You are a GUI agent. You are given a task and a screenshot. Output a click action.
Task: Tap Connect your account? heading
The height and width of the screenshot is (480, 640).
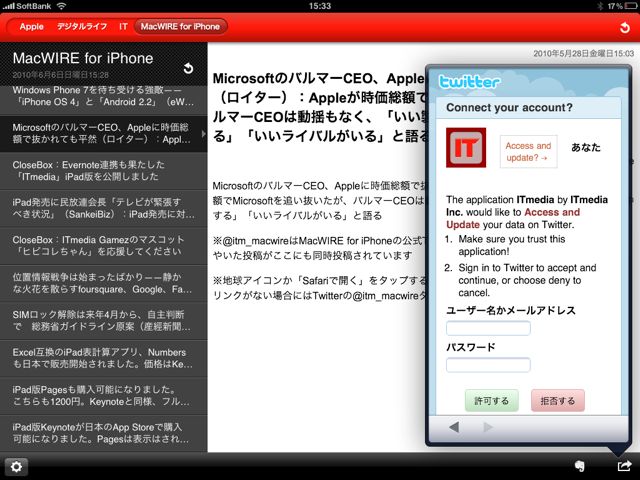pyautogui.click(x=509, y=108)
